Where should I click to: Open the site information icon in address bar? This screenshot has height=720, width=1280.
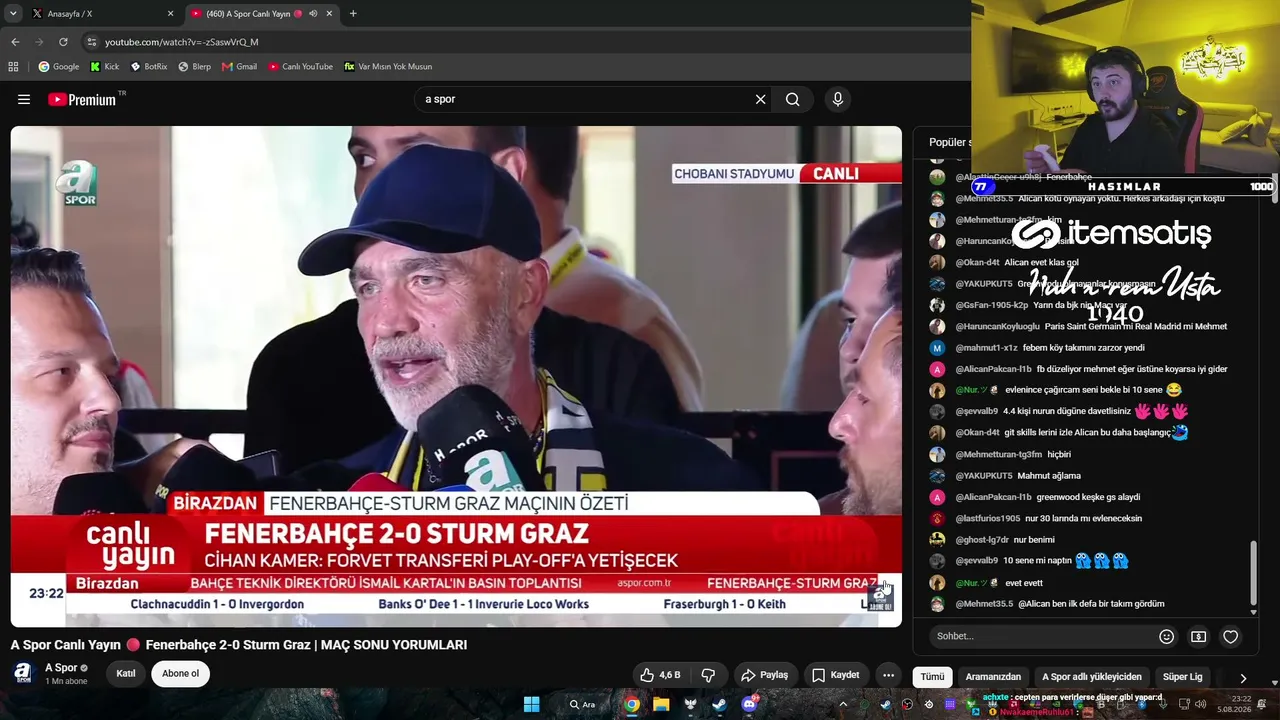pyautogui.click(x=92, y=42)
